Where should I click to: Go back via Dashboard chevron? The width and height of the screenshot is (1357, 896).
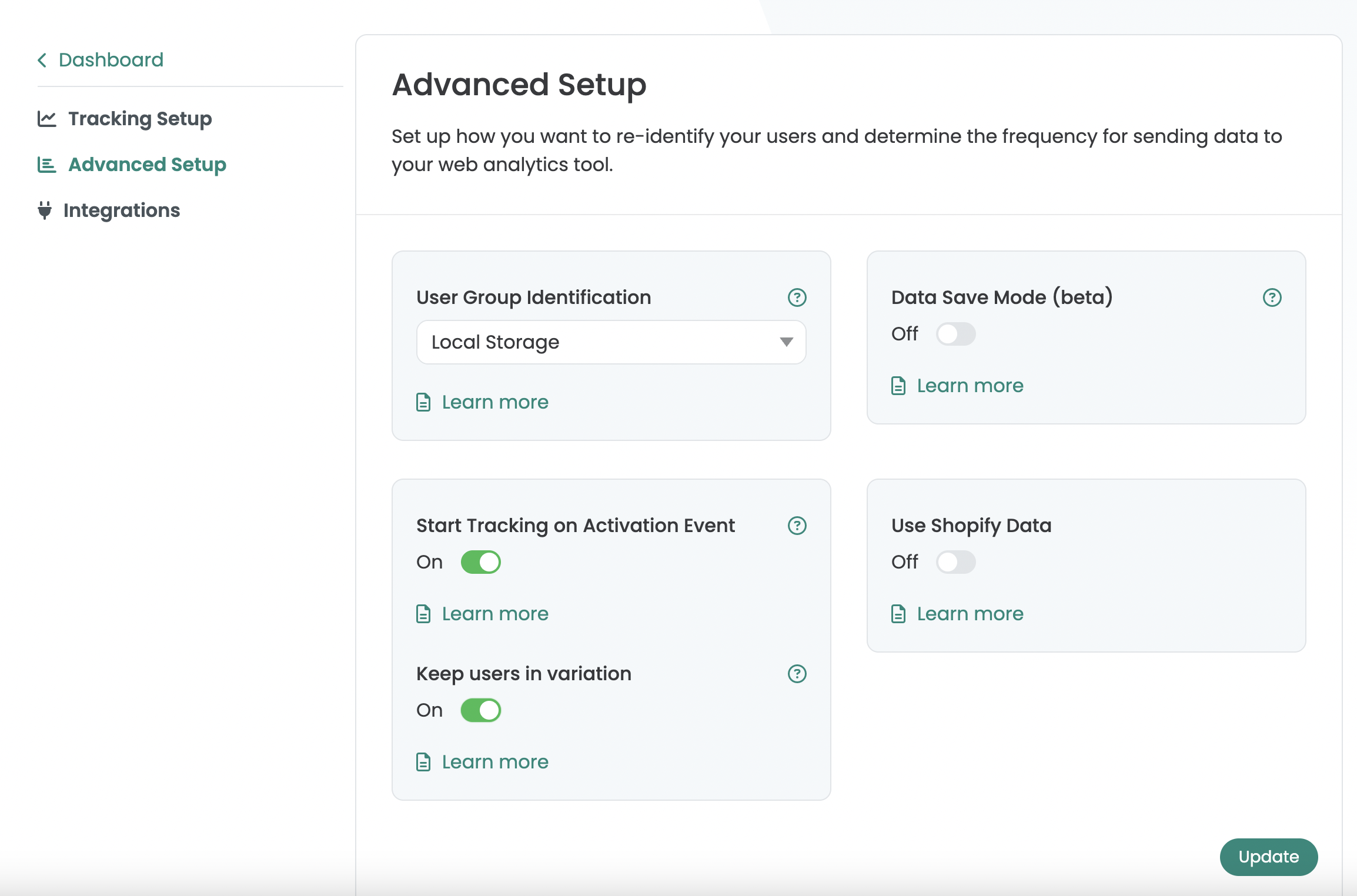[x=42, y=60]
